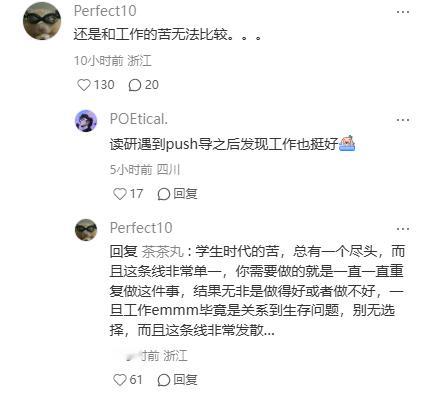Viewport: 433px width, 400px height.
Task: Select the 回复 text under the 61-like reply
Action: (185, 380)
